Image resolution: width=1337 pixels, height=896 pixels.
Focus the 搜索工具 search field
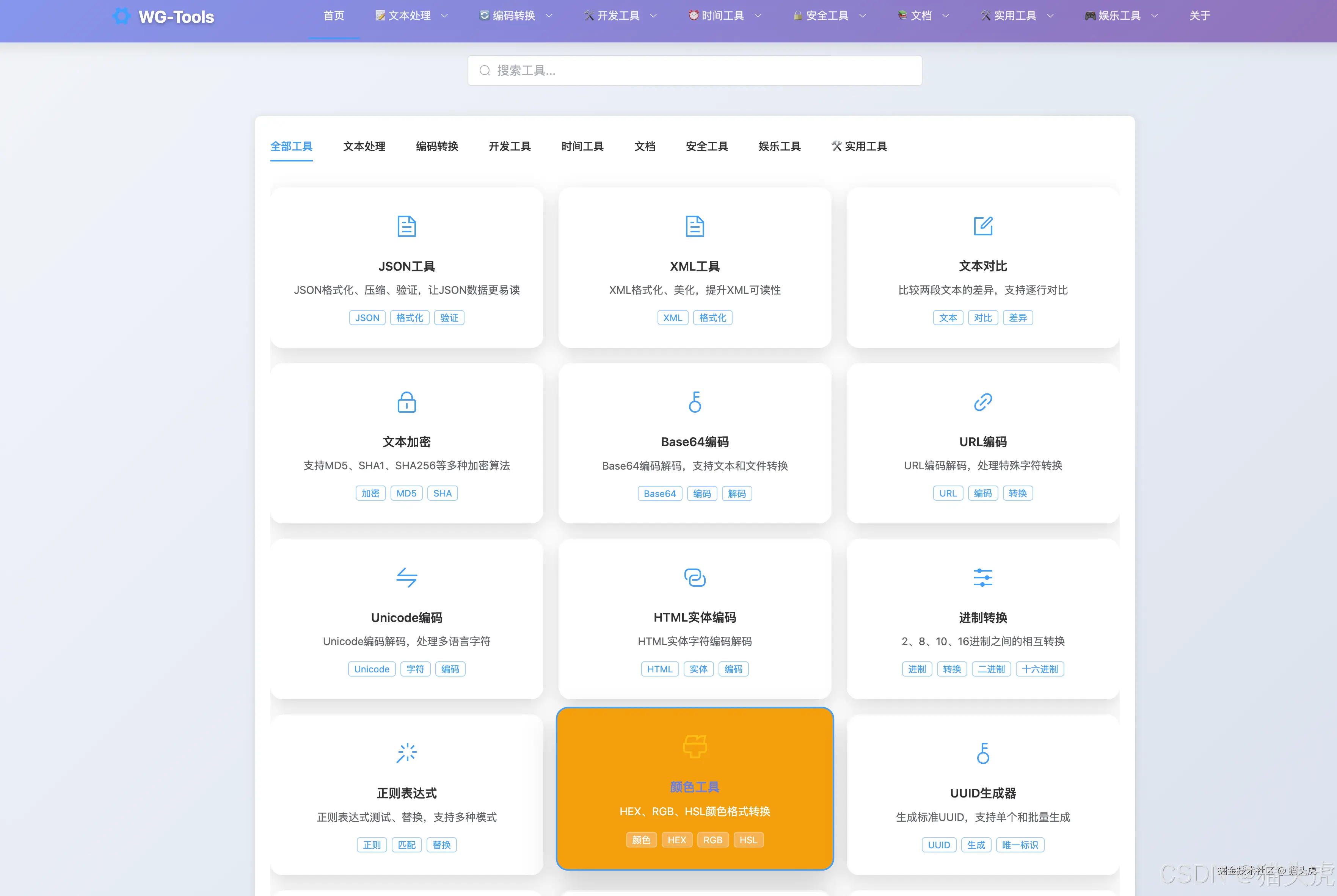tap(695, 70)
